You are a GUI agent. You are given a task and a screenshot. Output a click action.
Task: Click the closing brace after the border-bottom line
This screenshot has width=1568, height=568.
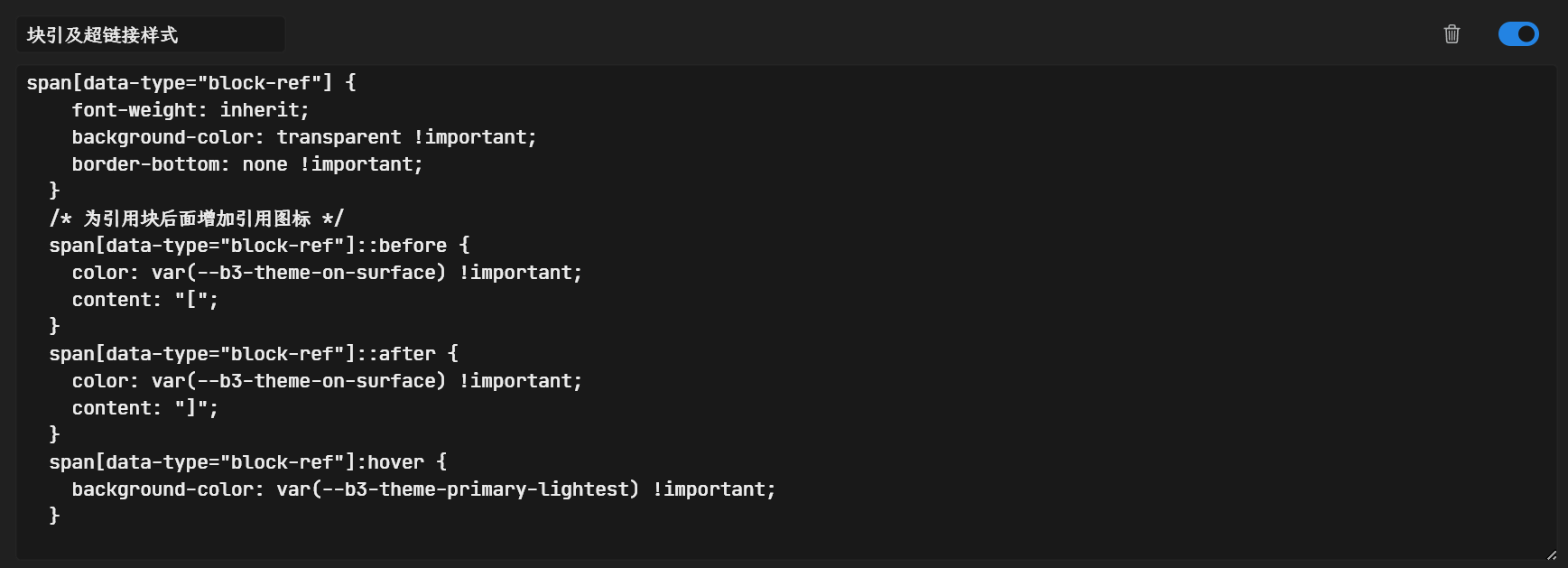pos(54,191)
